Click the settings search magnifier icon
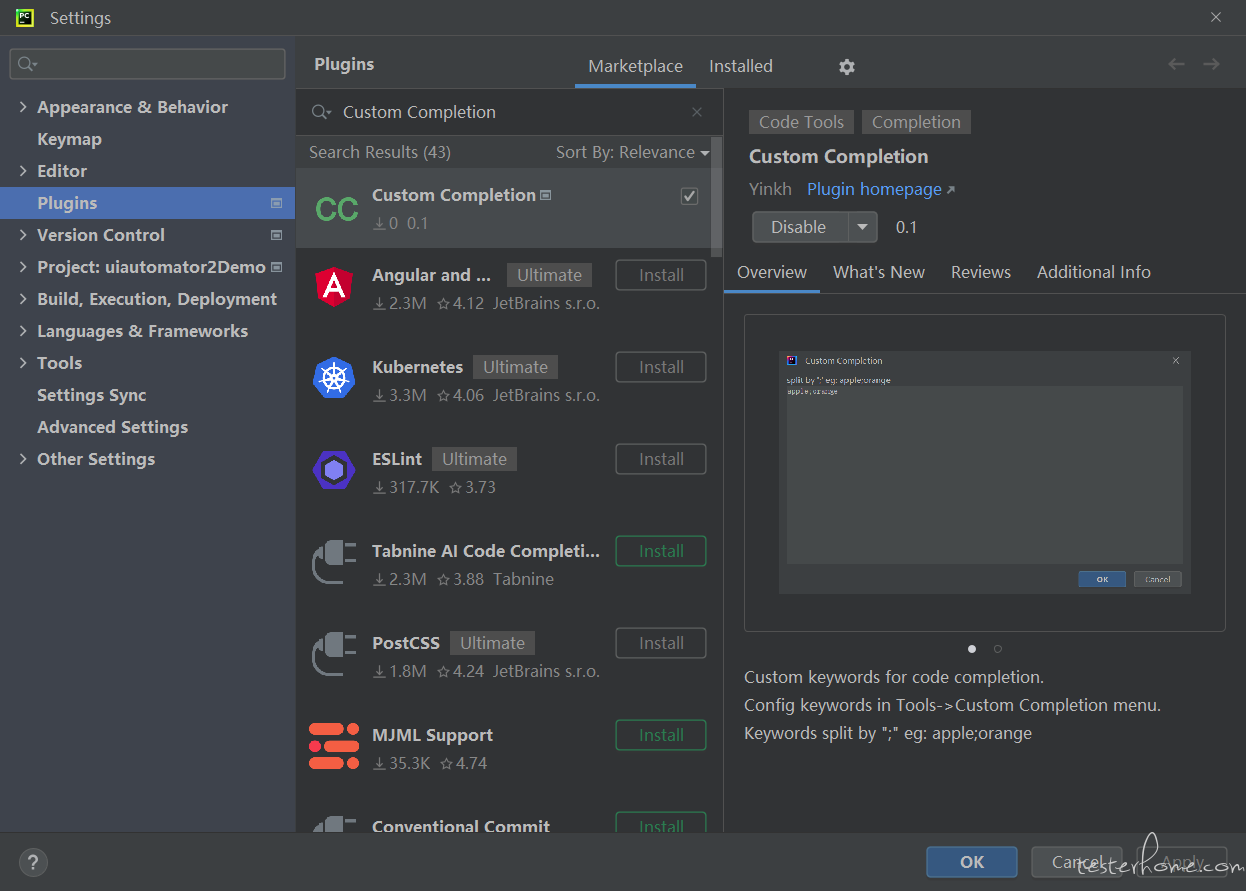The width and height of the screenshot is (1246, 891). [26, 64]
